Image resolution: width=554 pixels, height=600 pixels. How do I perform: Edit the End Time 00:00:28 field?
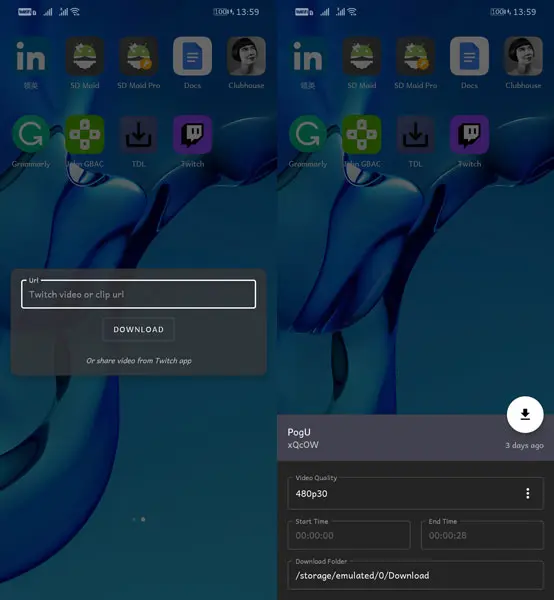[482, 535]
